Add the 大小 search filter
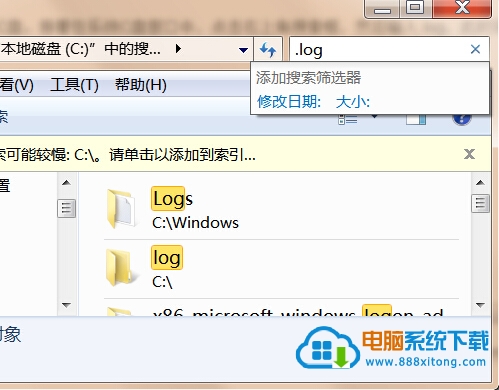 [353, 101]
